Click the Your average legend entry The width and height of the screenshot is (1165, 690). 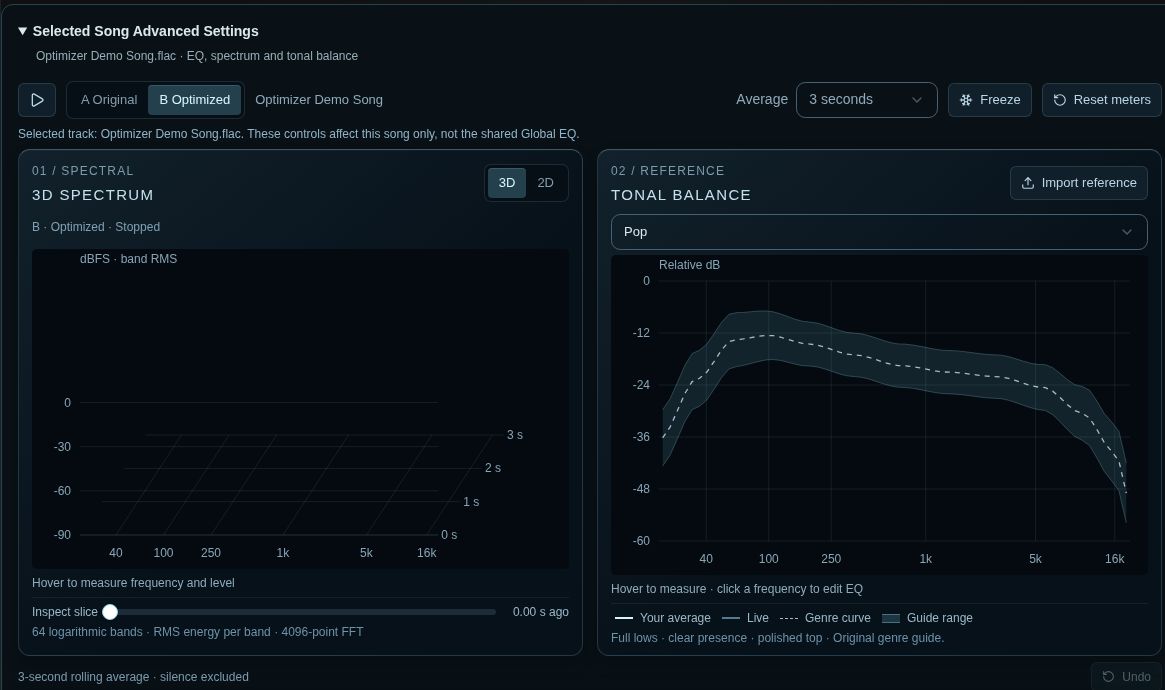coord(663,618)
